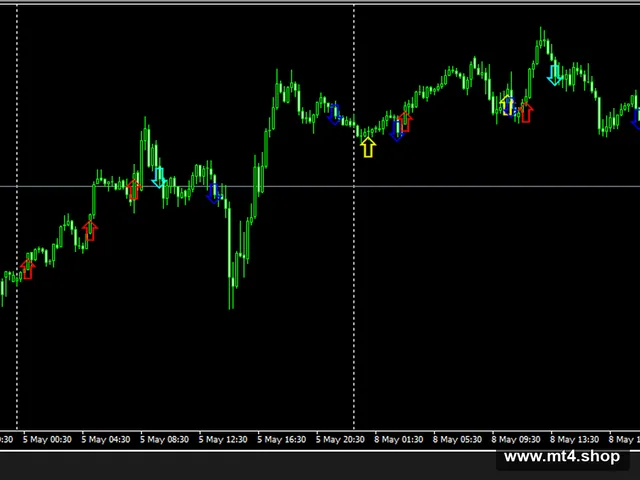This screenshot has height=480, width=640.
Task: Select the blue down arrow after 5 May 20:30
Action: pos(334,115)
